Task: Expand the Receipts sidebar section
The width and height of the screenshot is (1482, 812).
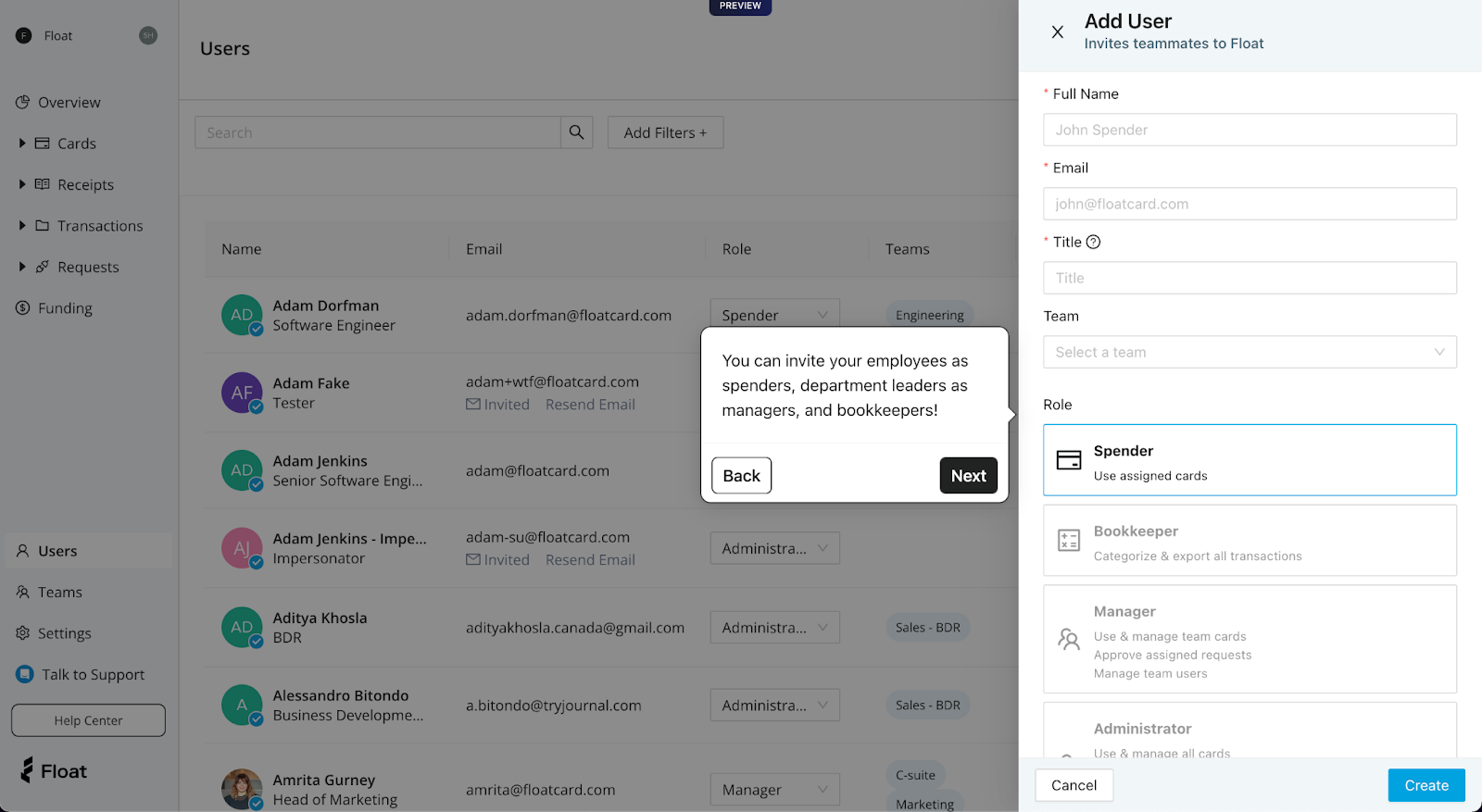Action: tap(22, 184)
